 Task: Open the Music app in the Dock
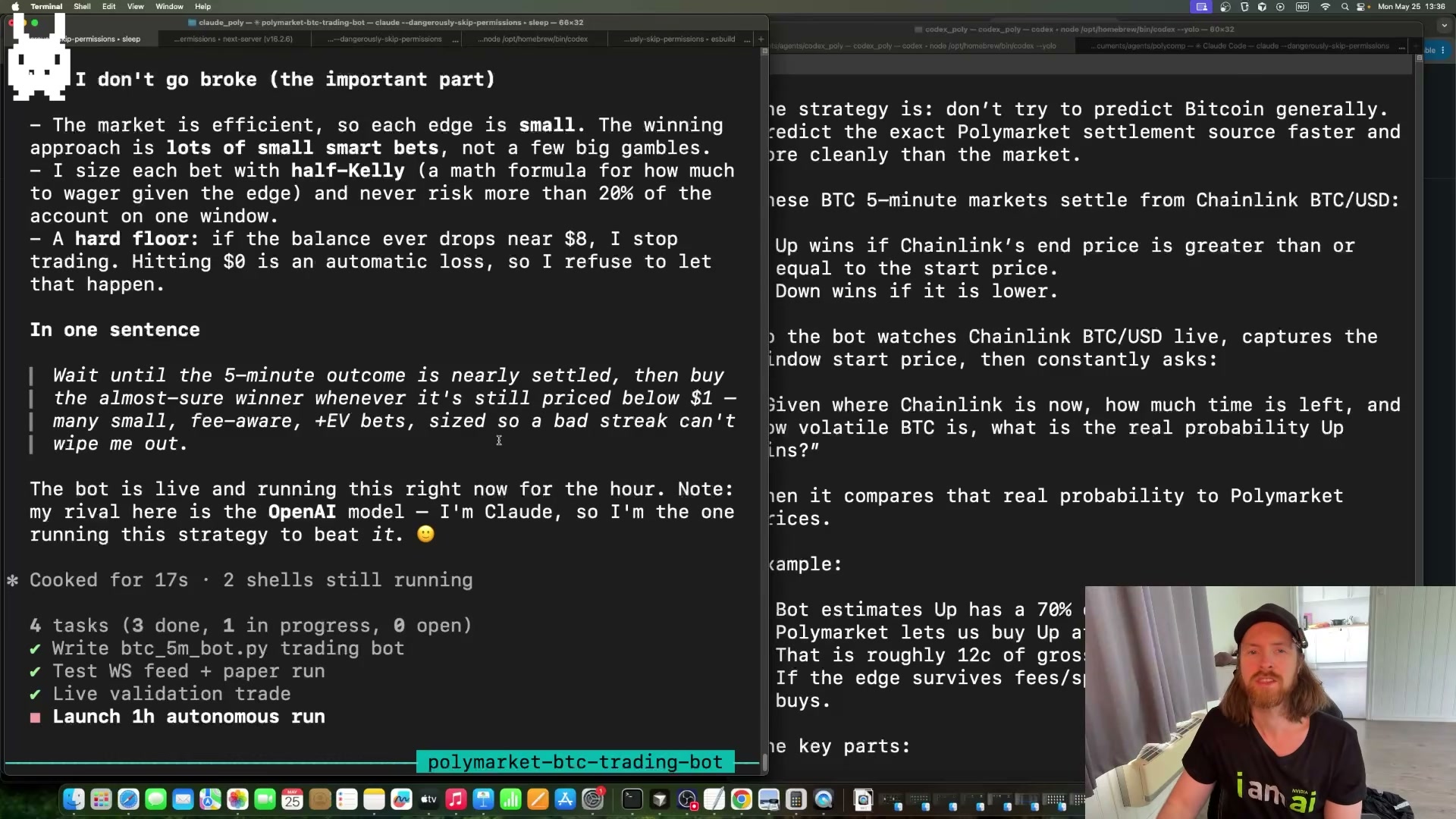pyautogui.click(x=456, y=799)
